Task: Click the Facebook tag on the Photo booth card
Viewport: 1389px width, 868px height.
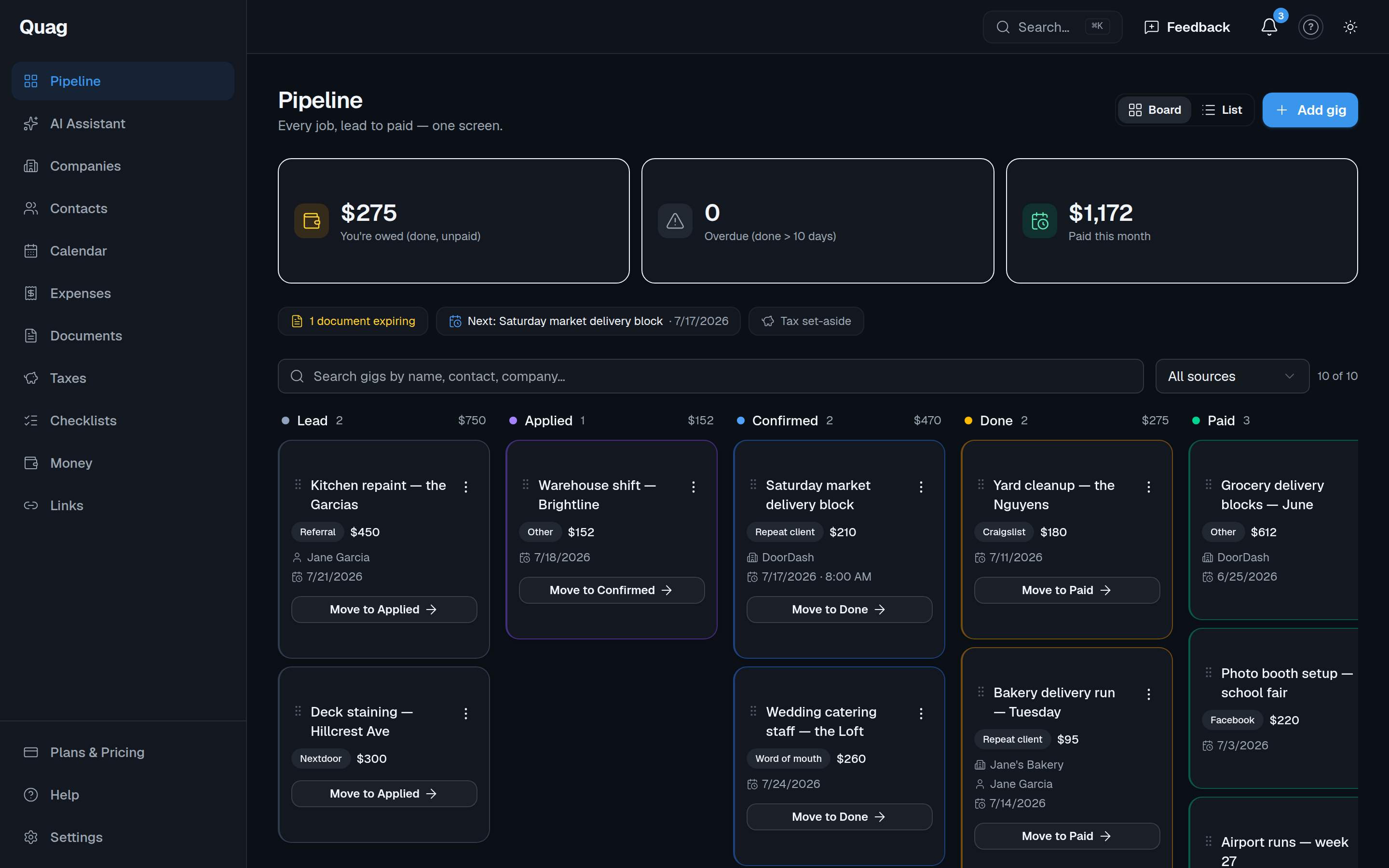Action: tap(1232, 720)
